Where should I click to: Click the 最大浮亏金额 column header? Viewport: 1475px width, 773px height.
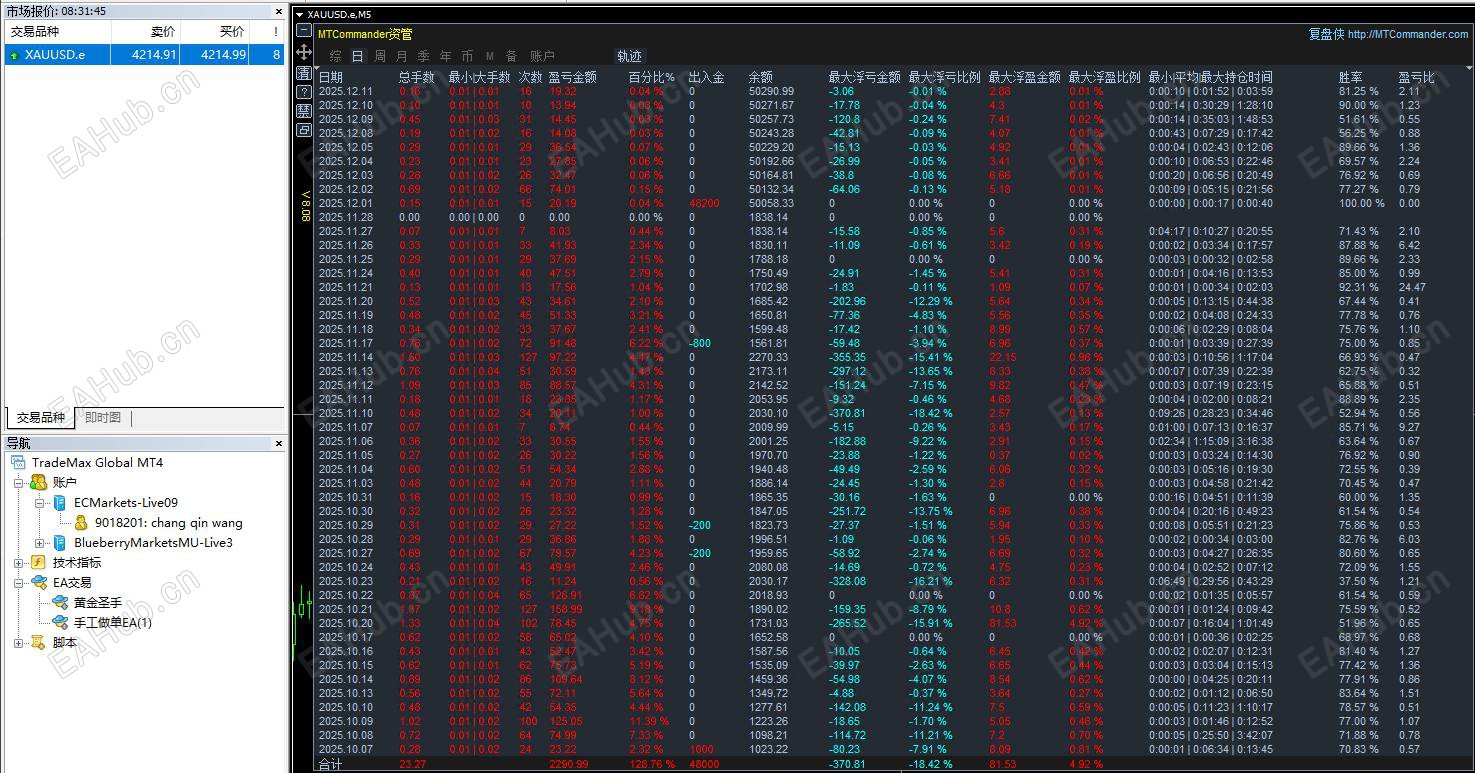tap(865, 77)
